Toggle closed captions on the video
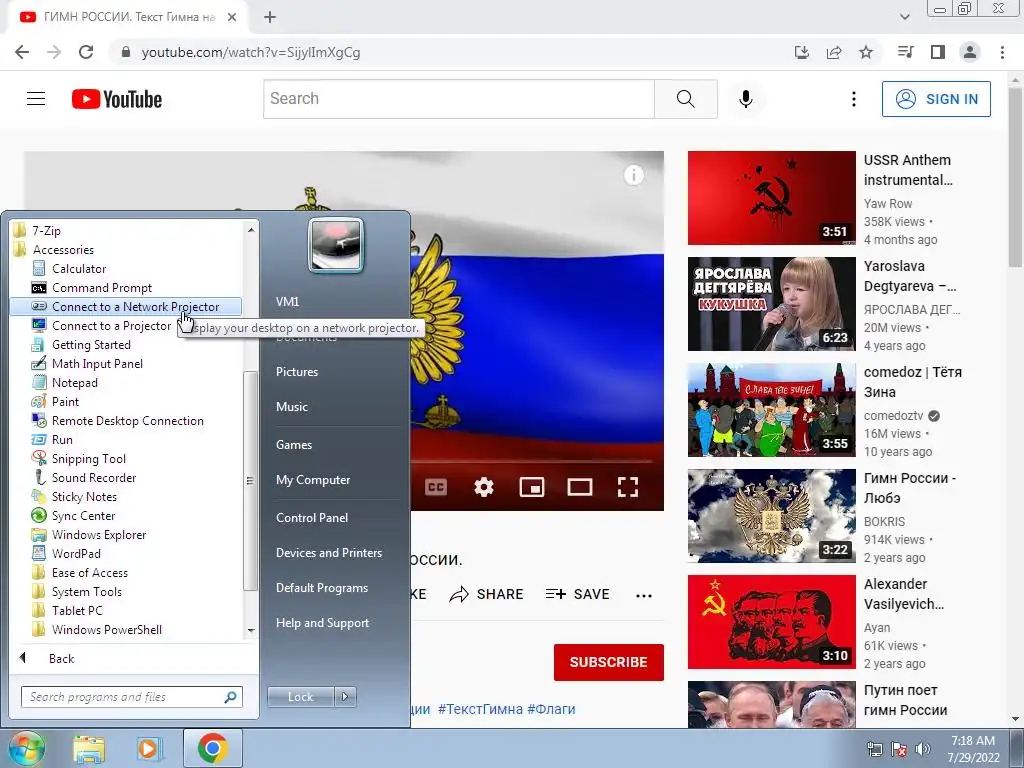 pos(436,487)
